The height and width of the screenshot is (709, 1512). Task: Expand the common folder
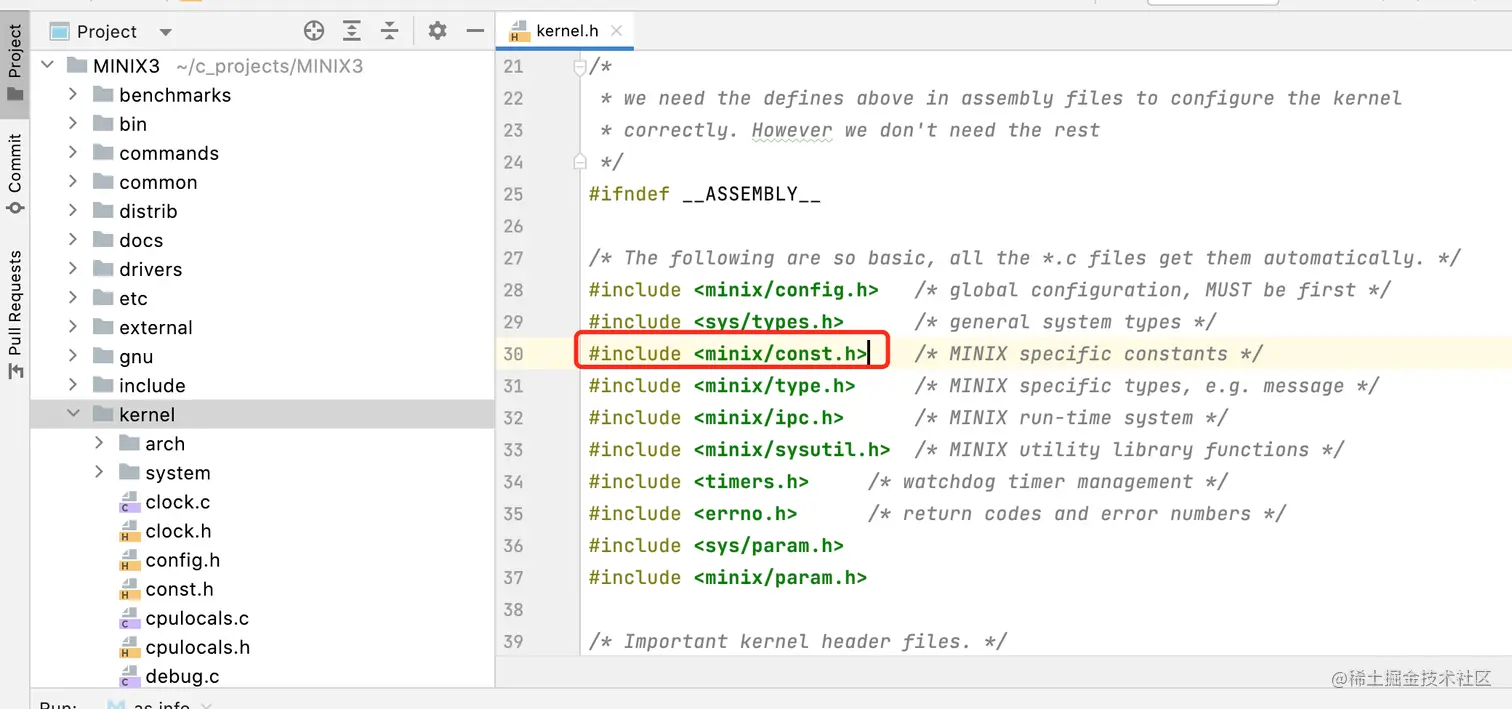pos(73,182)
